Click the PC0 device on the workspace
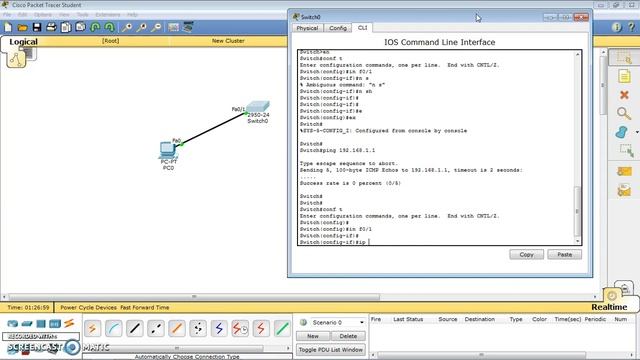Viewport: 640px width, 360px height. tap(168, 149)
